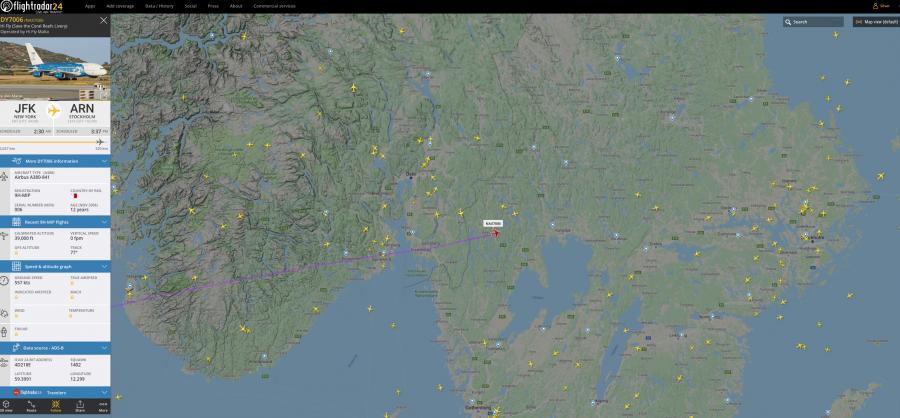Viewport: 900px width, 418px height.
Task: Expand Recent 9H-MIP flights section
Action: tap(55, 222)
